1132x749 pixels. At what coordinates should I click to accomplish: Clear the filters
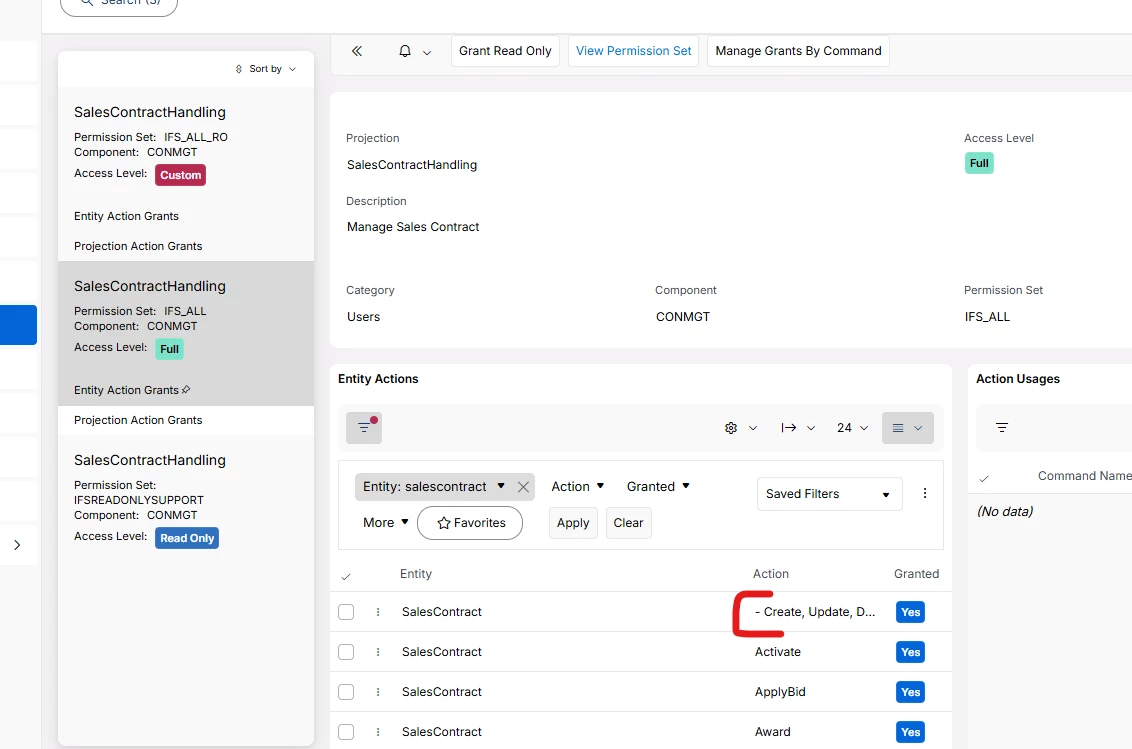click(x=628, y=523)
